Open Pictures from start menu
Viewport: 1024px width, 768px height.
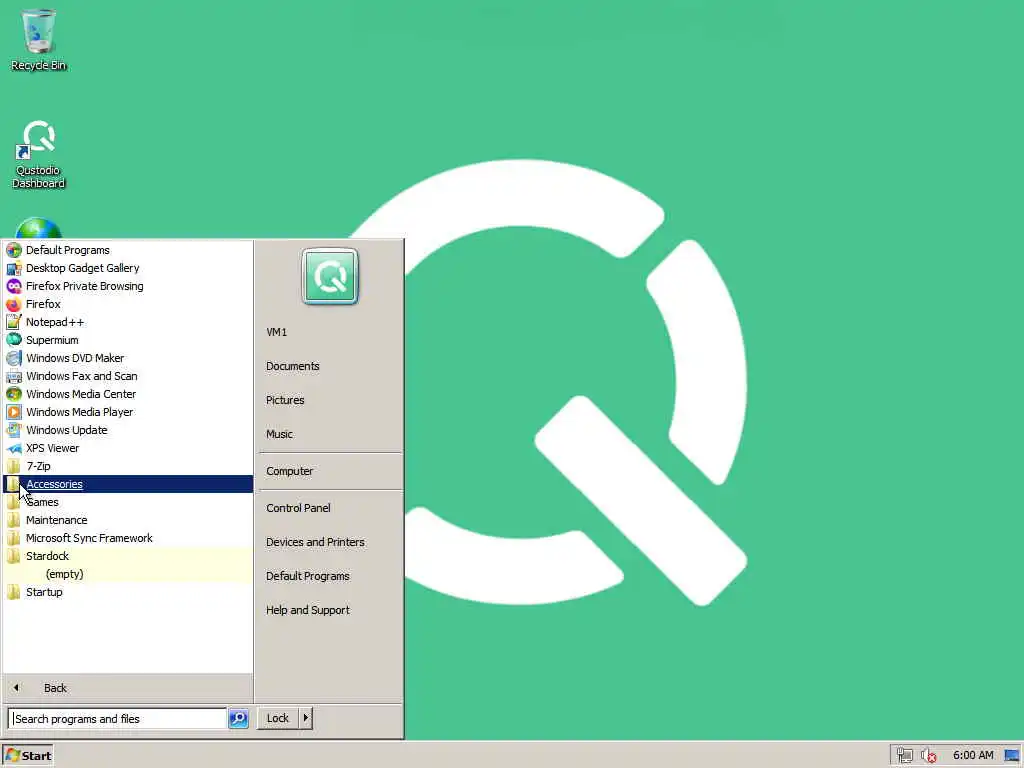coord(285,400)
